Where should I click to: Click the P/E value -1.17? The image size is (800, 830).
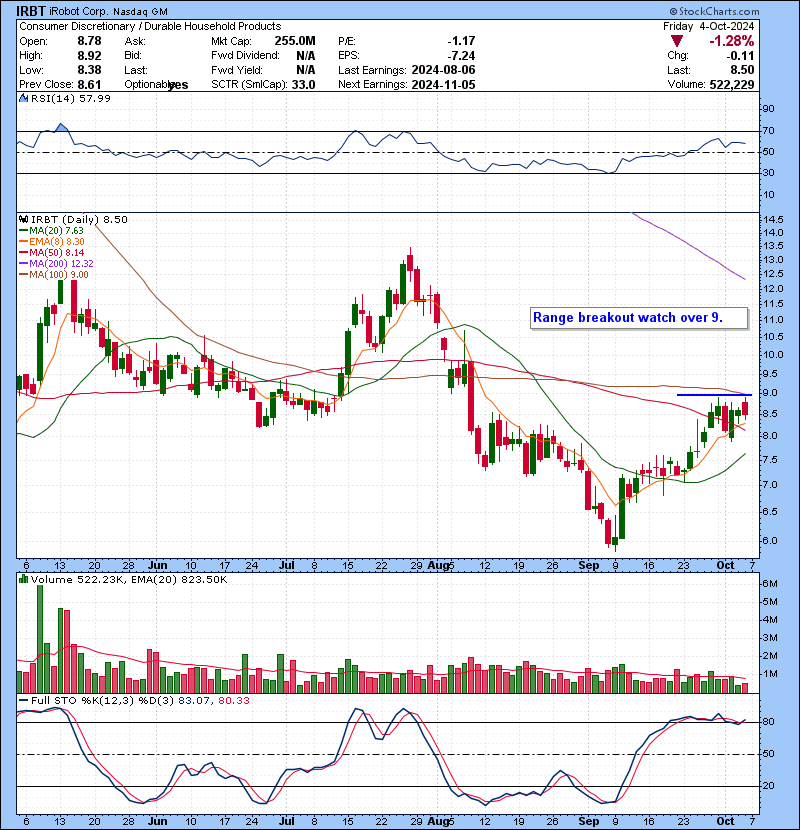(x=461, y=41)
